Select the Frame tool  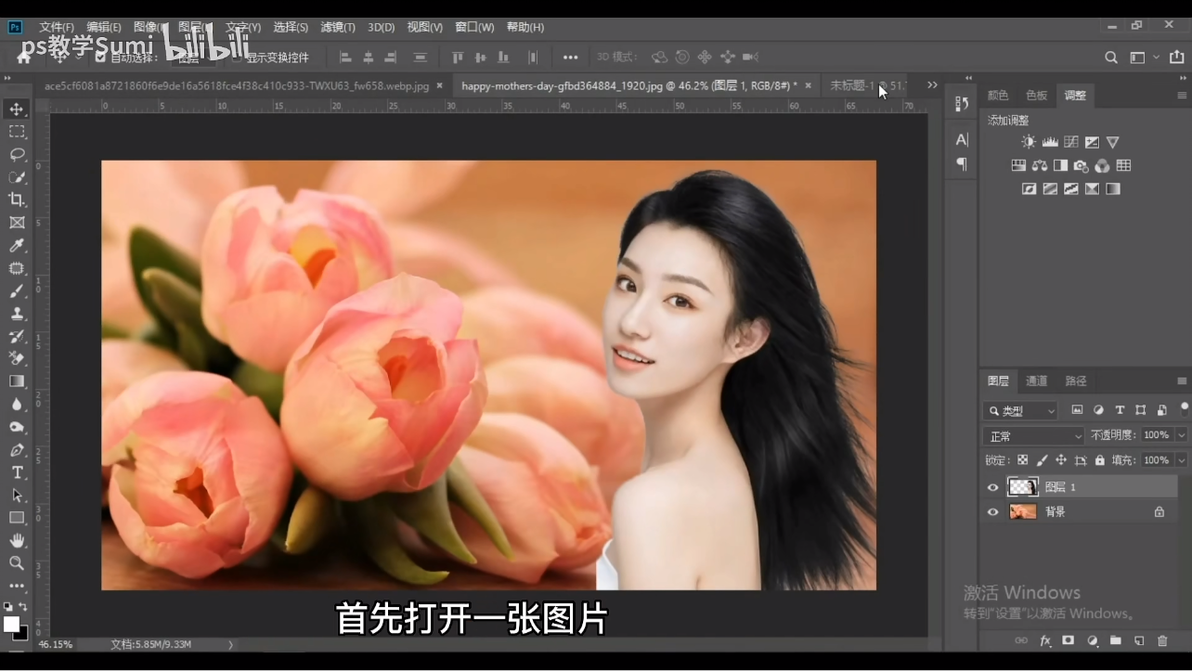pyautogui.click(x=17, y=223)
